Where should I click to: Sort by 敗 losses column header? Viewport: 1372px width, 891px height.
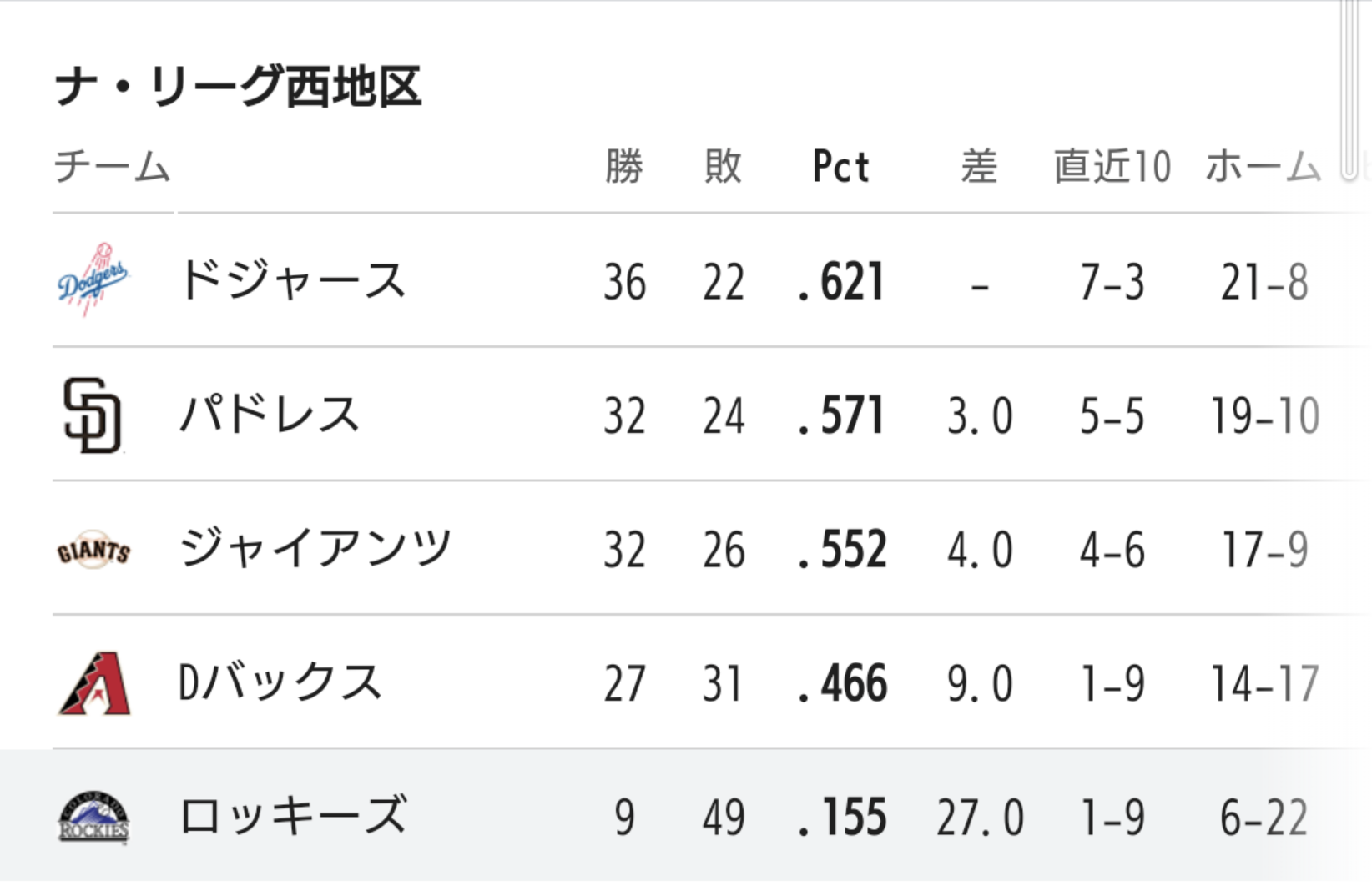click(723, 166)
